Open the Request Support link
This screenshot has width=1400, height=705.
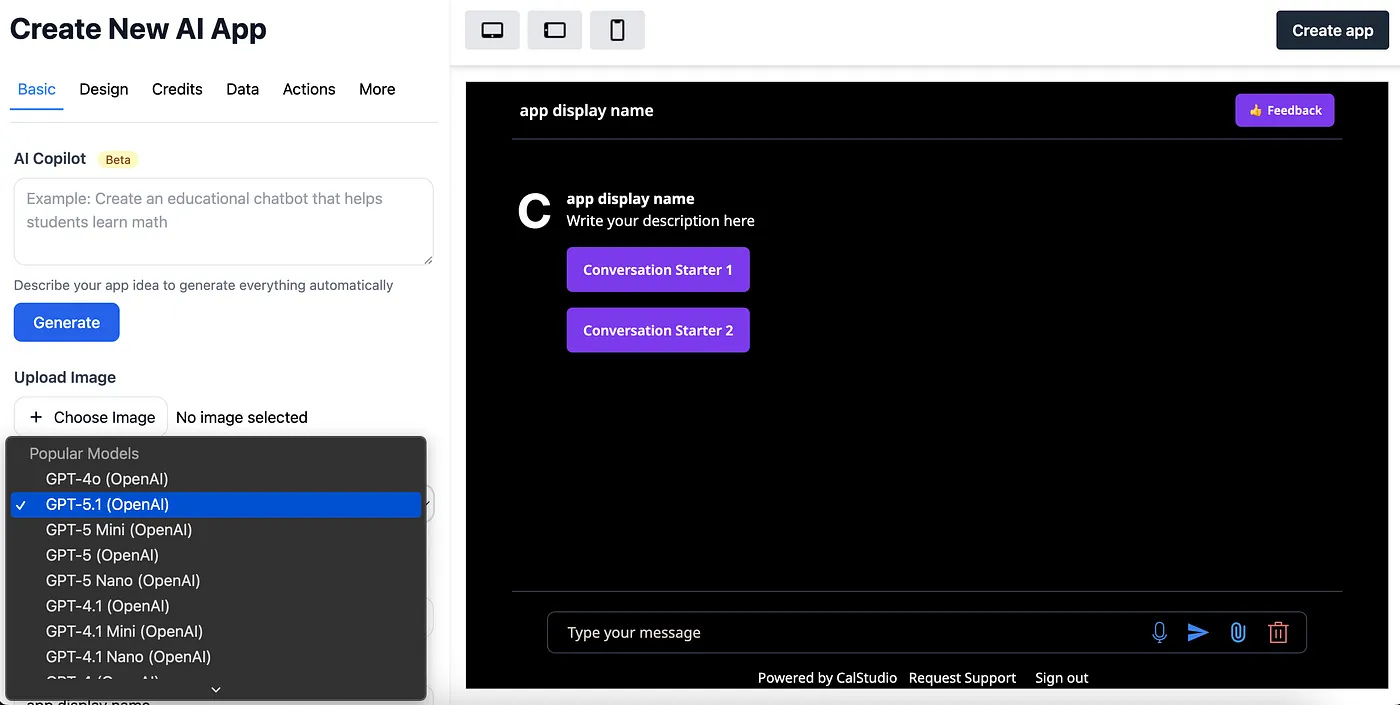click(x=962, y=678)
